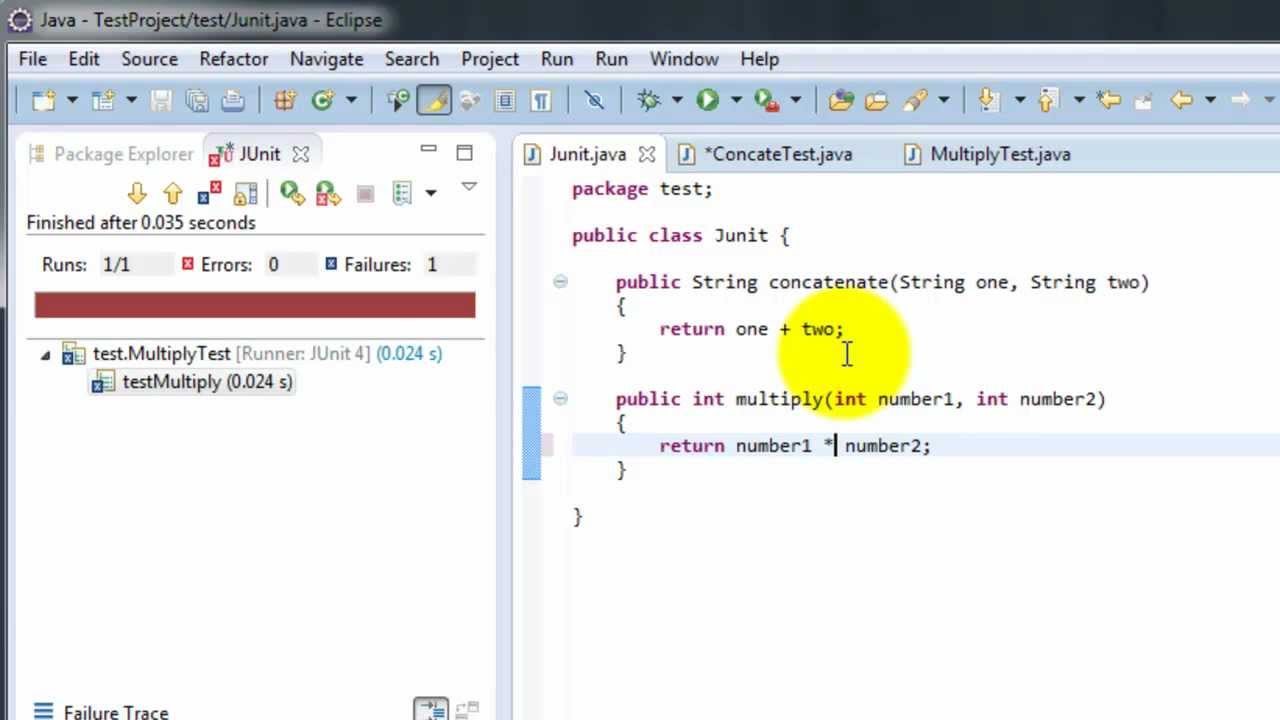Select the testMultiply failed test row

pos(192,382)
